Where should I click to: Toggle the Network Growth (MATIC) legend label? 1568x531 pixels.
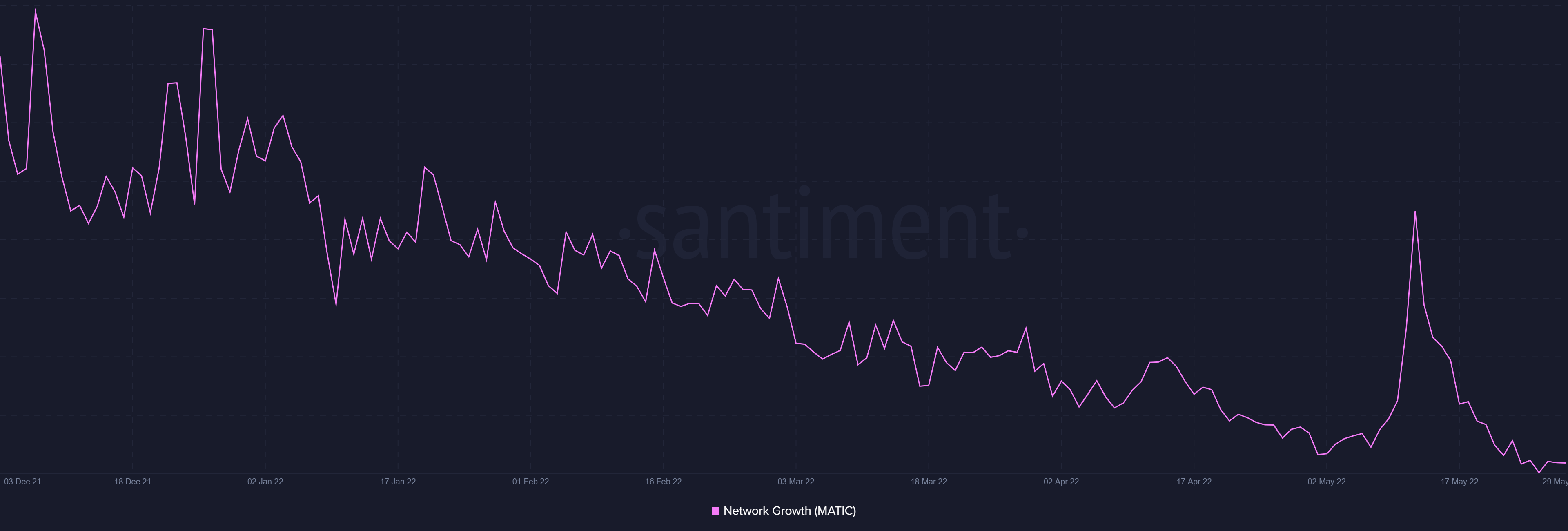(789, 511)
